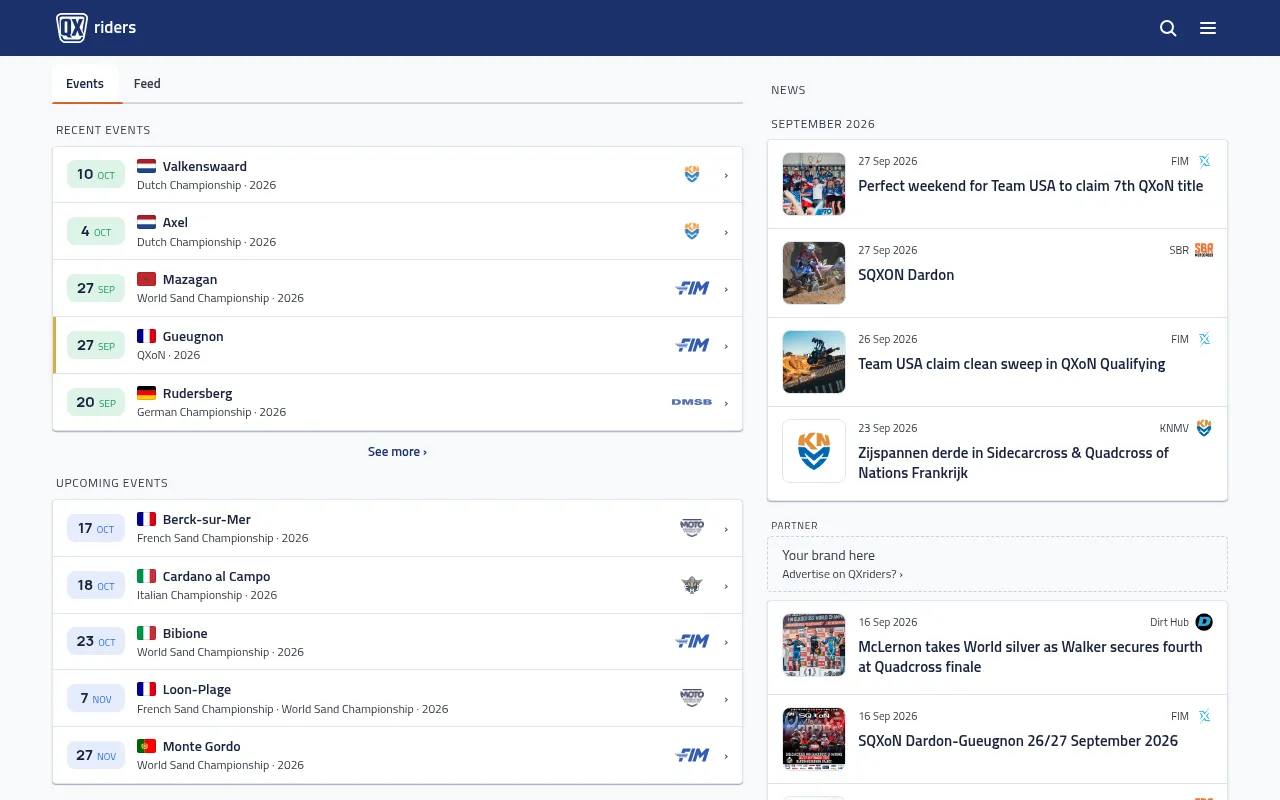Image resolution: width=1280 pixels, height=800 pixels.
Task: Click the KNMV source icon on Zijspannen article
Action: [1204, 428]
